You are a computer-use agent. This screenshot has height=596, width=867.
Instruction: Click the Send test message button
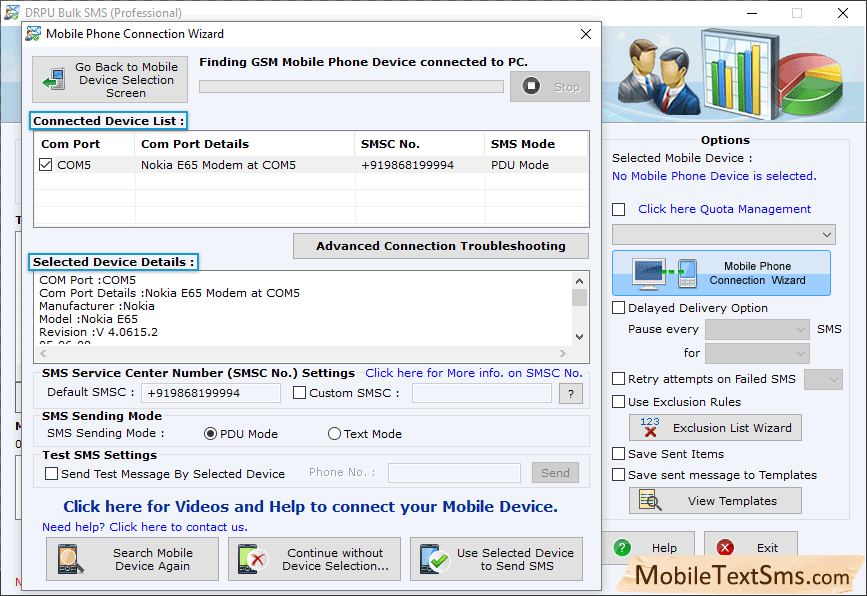point(555,473)
